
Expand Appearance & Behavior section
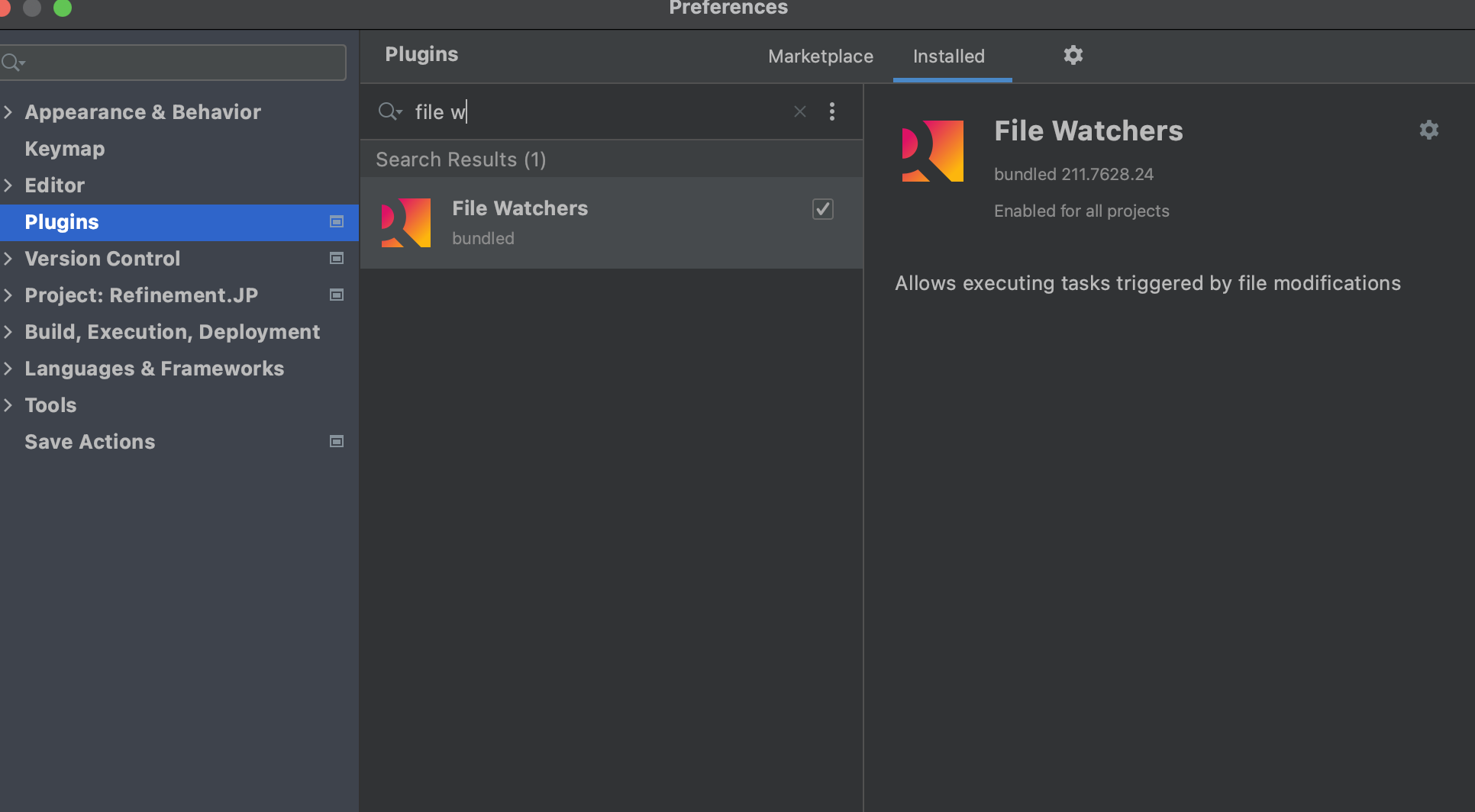coord(8,112)
